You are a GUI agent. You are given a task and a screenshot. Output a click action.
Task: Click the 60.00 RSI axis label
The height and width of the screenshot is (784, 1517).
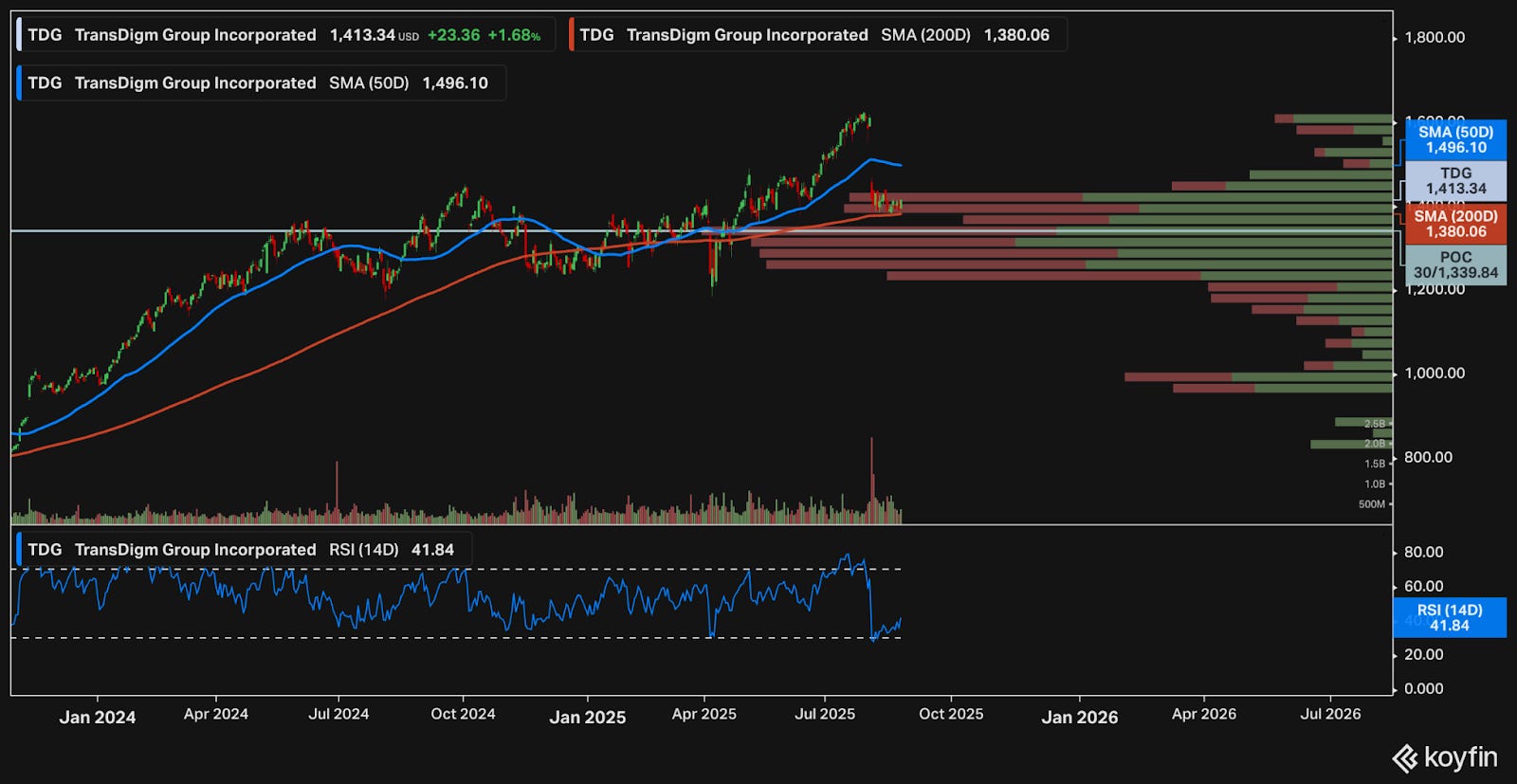coord(1423,586)
